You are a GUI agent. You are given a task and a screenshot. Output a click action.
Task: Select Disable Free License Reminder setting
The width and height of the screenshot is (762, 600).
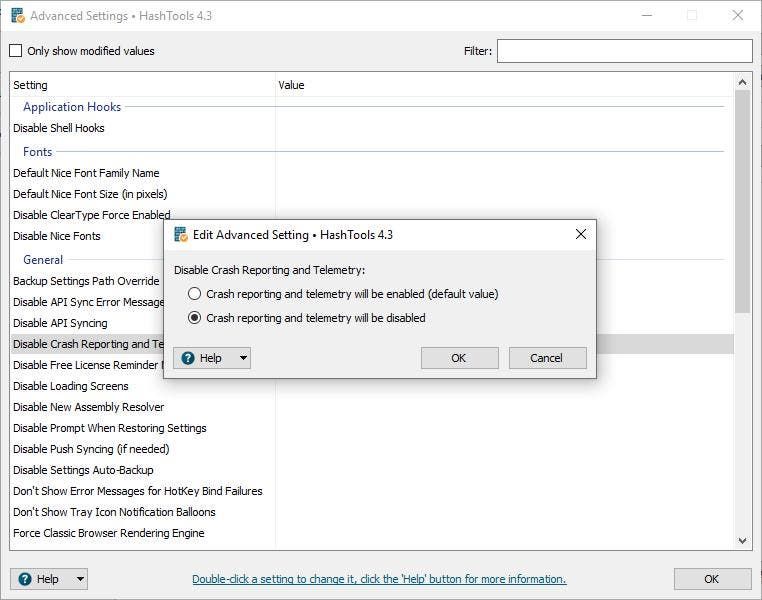(87, 365)
